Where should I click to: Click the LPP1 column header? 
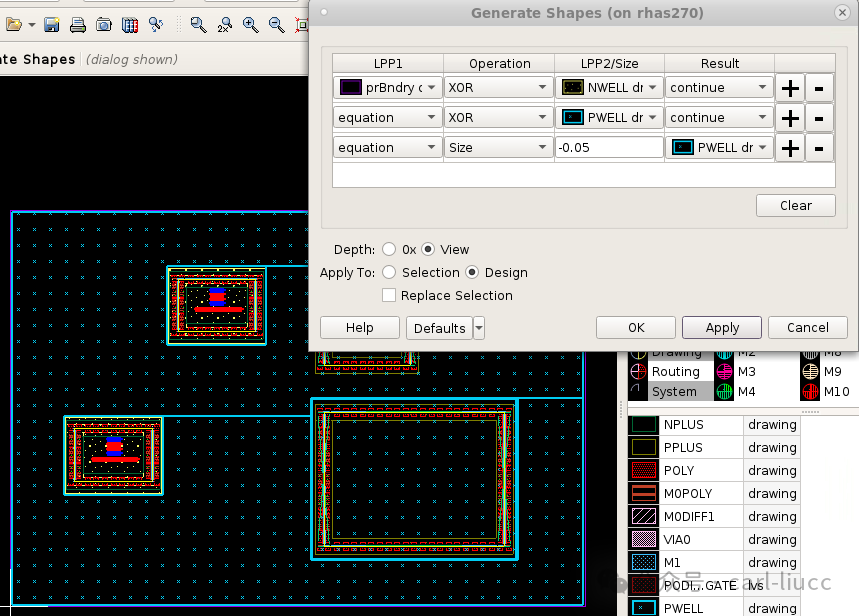click(388, 64)
